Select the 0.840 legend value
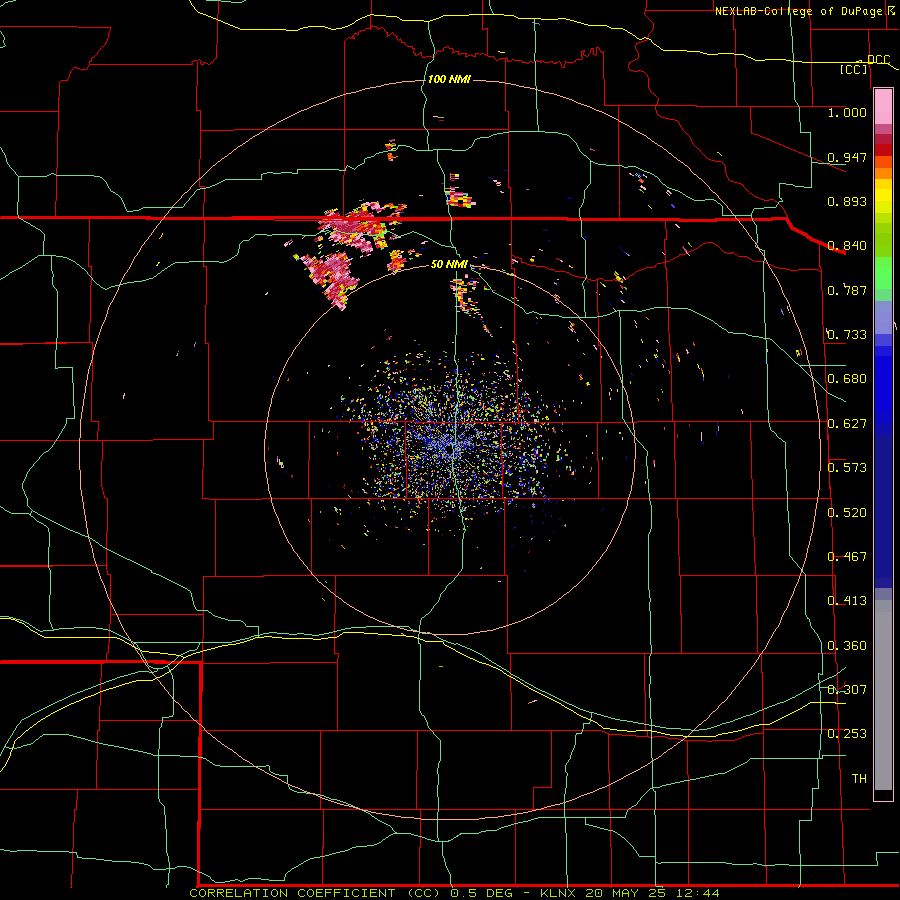This screenshot has width=900, height=900. tap(847, 246)
